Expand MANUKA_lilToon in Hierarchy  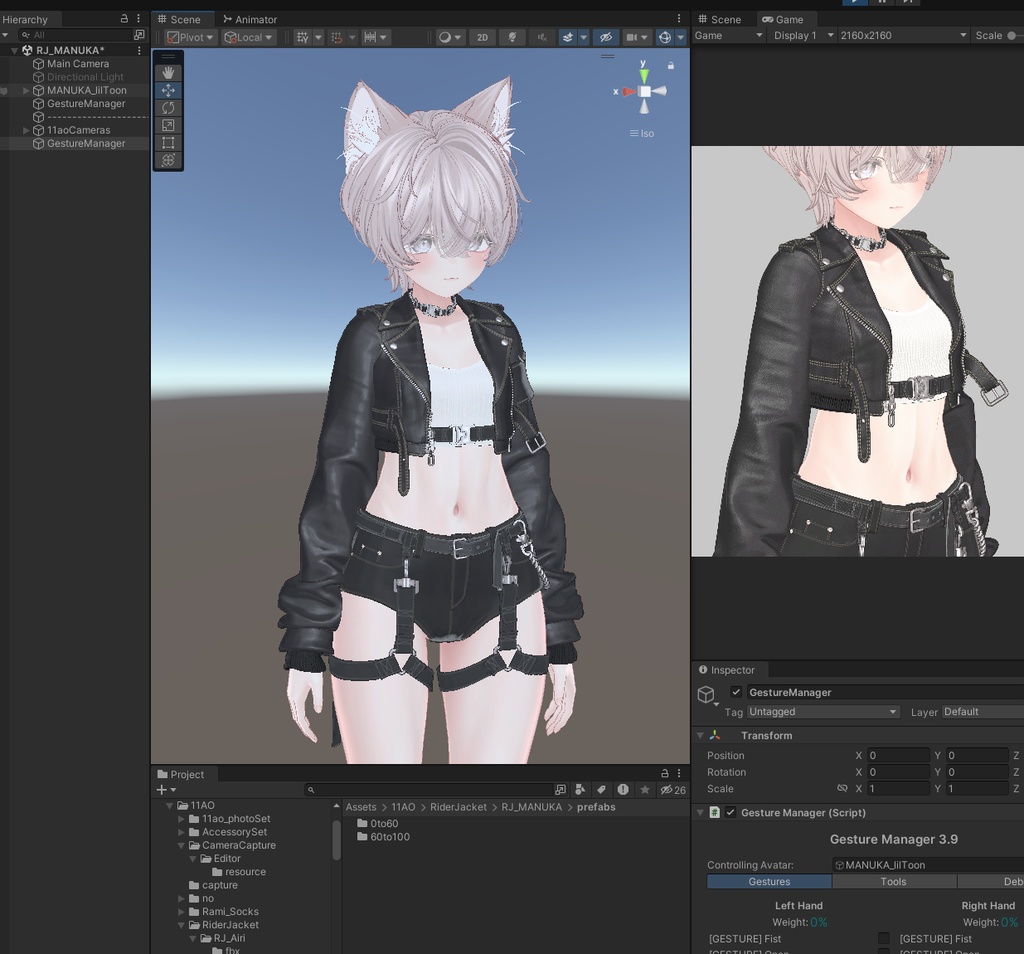pyautogui.click(x=26, y=90)
